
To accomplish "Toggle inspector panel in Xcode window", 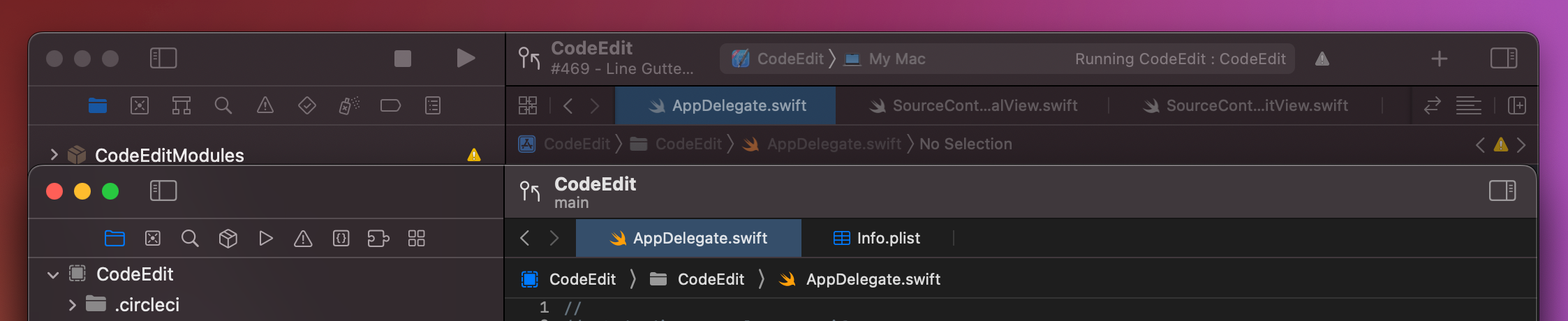I will [1504, 58].
